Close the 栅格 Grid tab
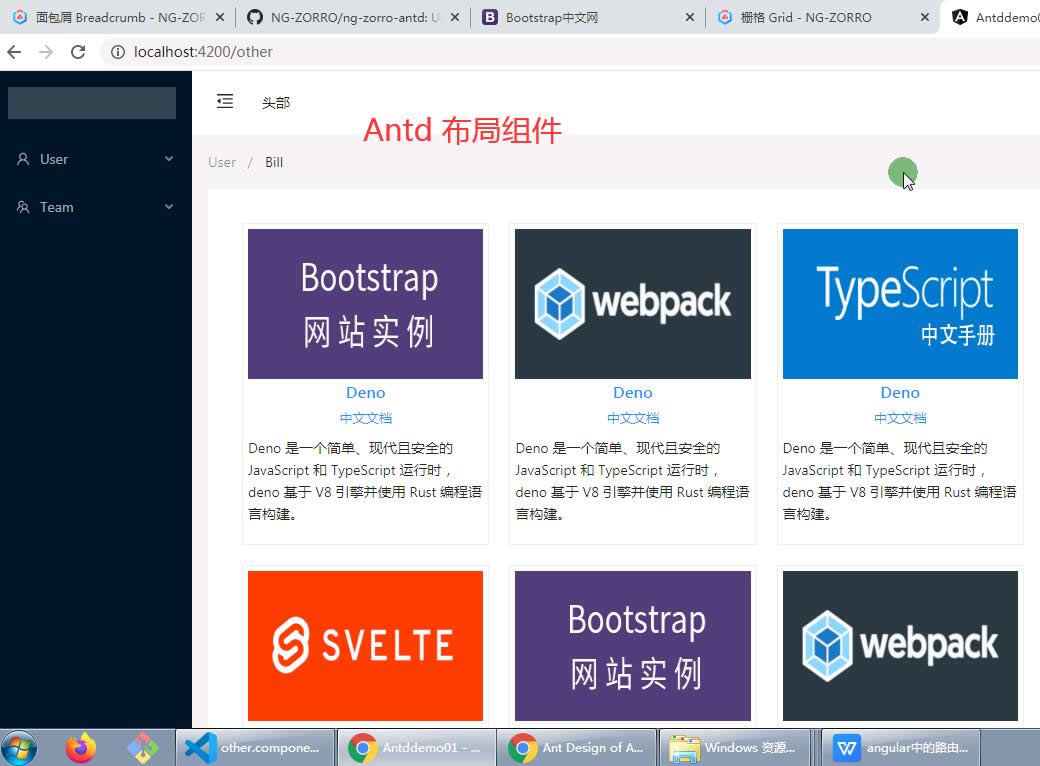1040x766 pixels. (925, 17)
